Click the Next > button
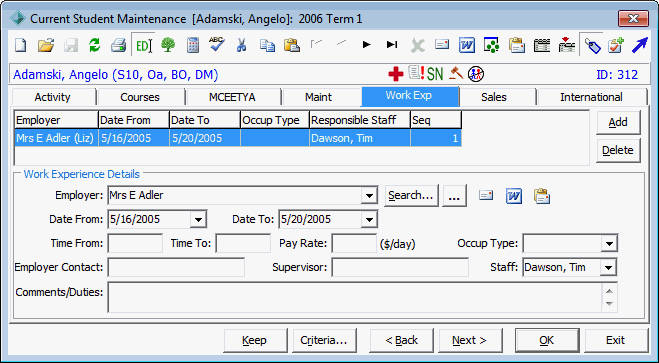Image resolution: width=659 pixels, height=363 pixels. click(470, 340)
